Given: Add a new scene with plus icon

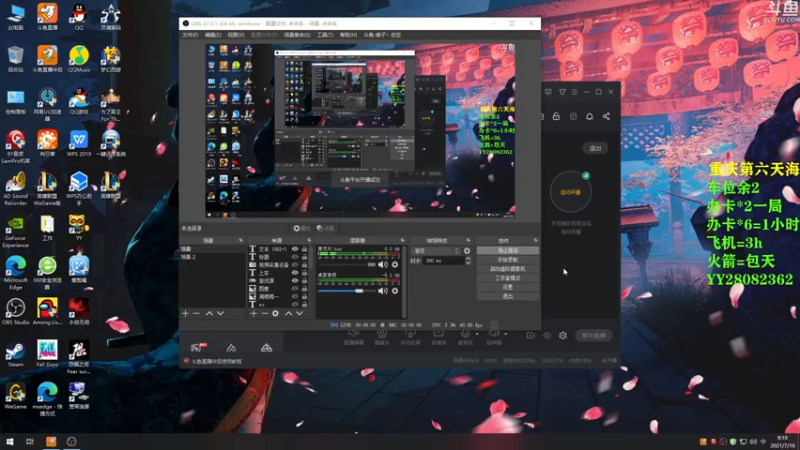Looking at the screenshot, I should click(x=185, y=313).
